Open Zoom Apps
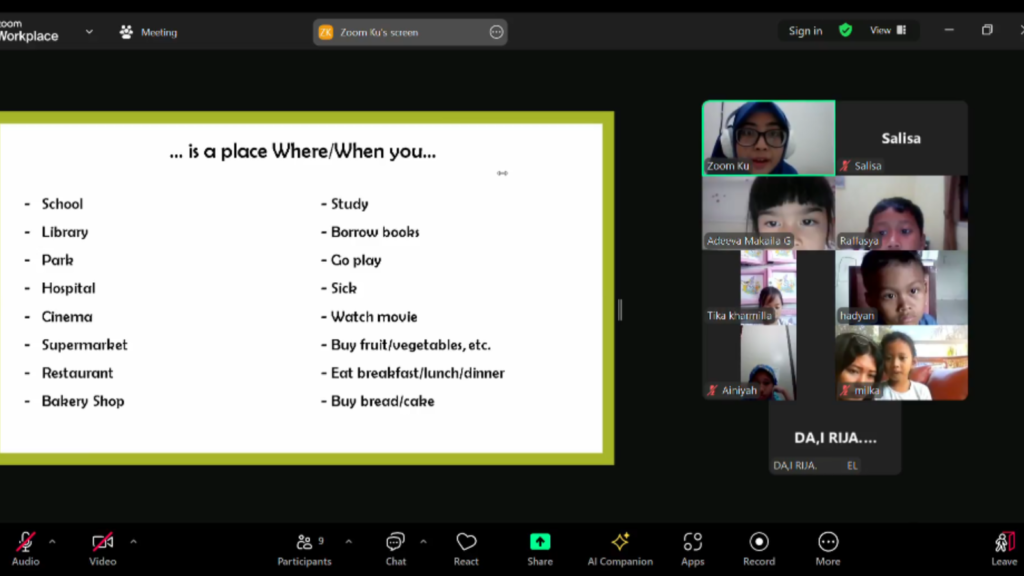1024x576 pixels. click(x=692, y=548)
